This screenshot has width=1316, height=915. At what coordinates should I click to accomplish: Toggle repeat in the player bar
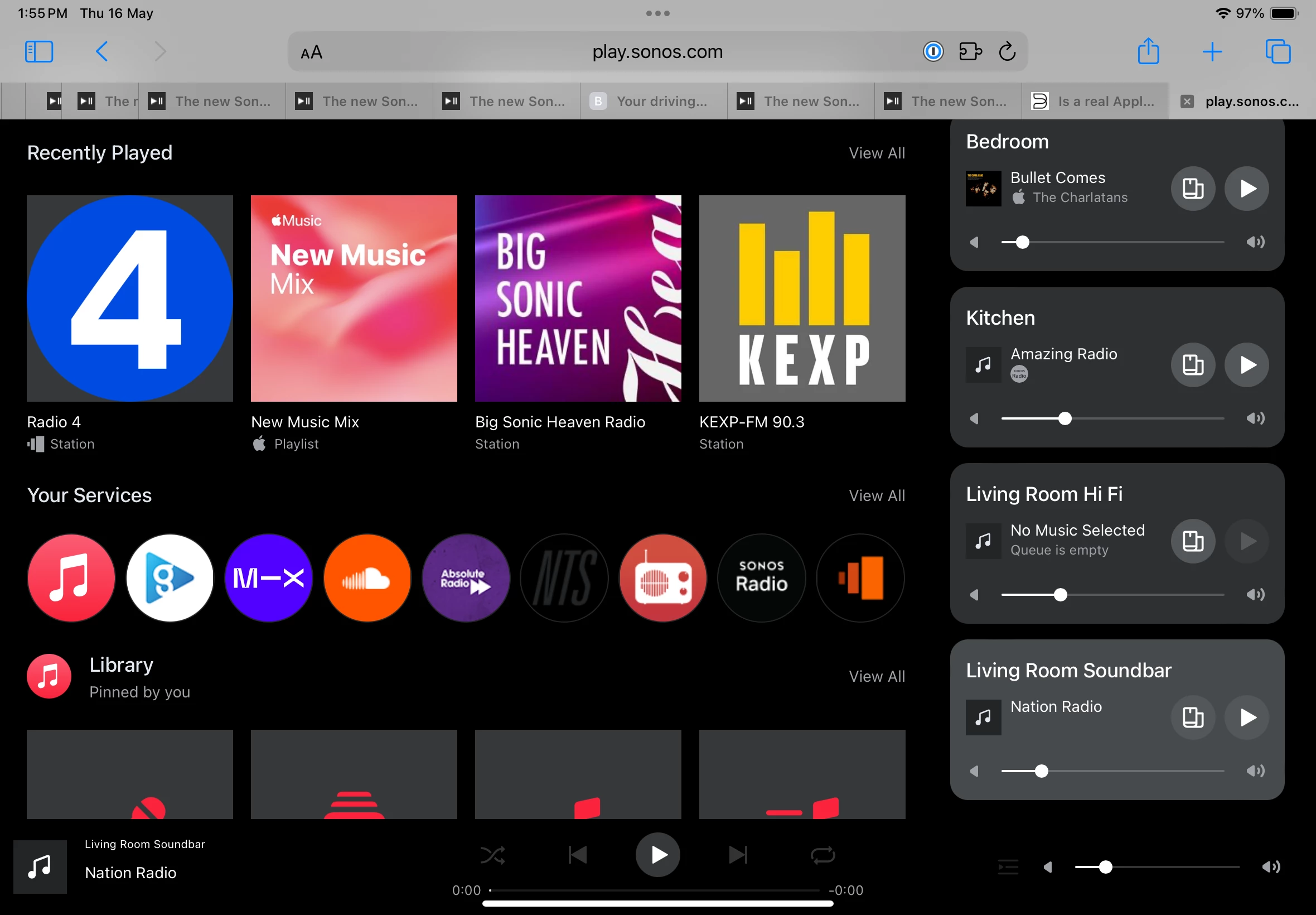click(822, 855)
